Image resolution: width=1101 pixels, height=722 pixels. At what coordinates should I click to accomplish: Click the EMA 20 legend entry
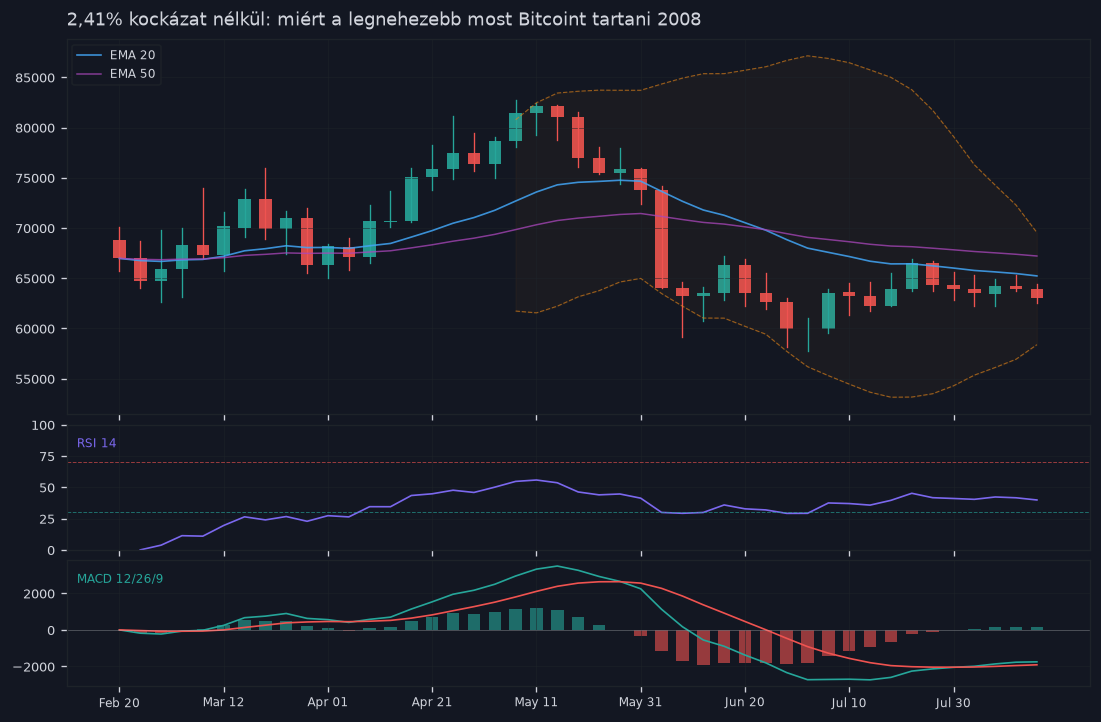point(115,55)
